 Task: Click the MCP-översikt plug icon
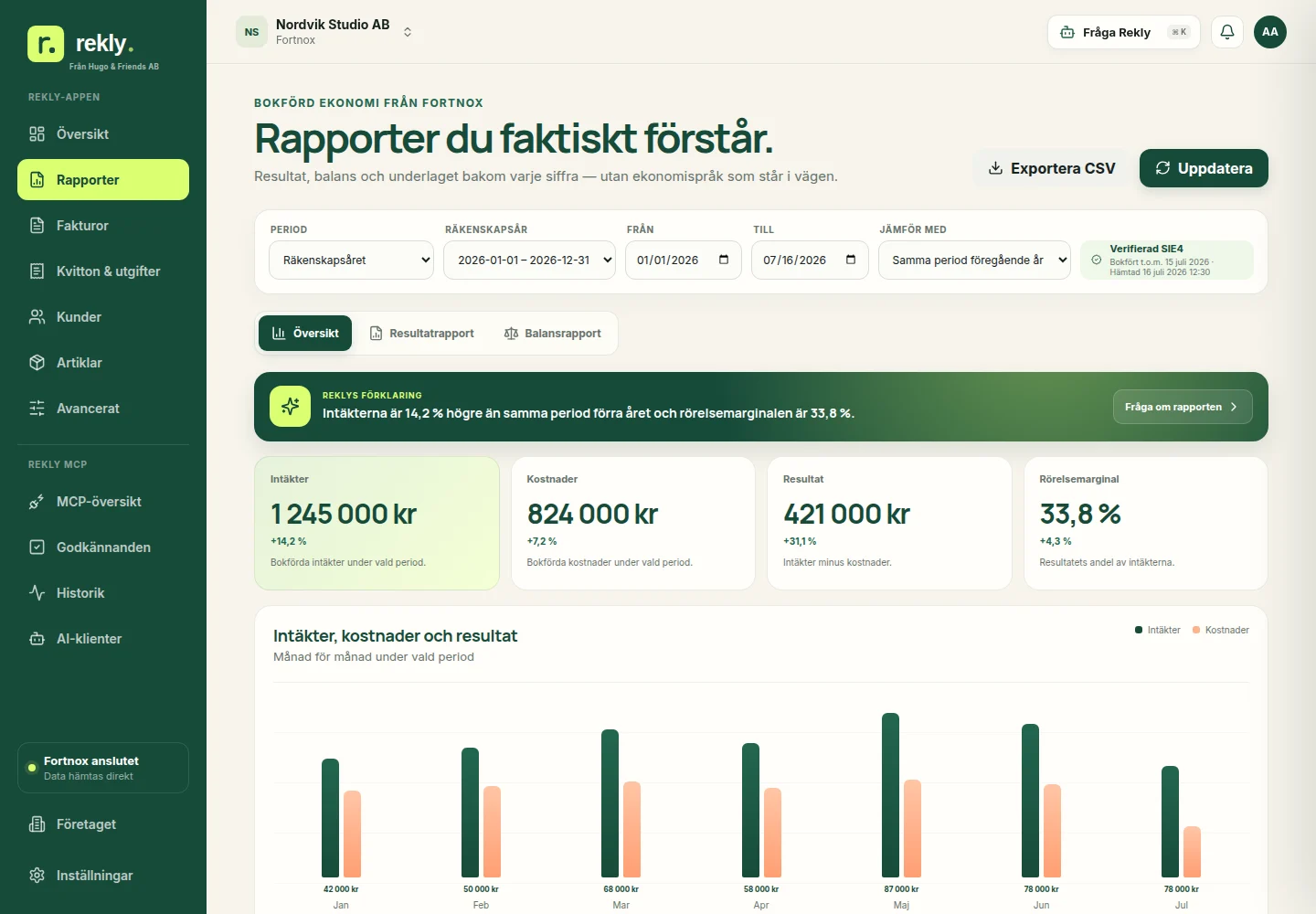(37, 502)
